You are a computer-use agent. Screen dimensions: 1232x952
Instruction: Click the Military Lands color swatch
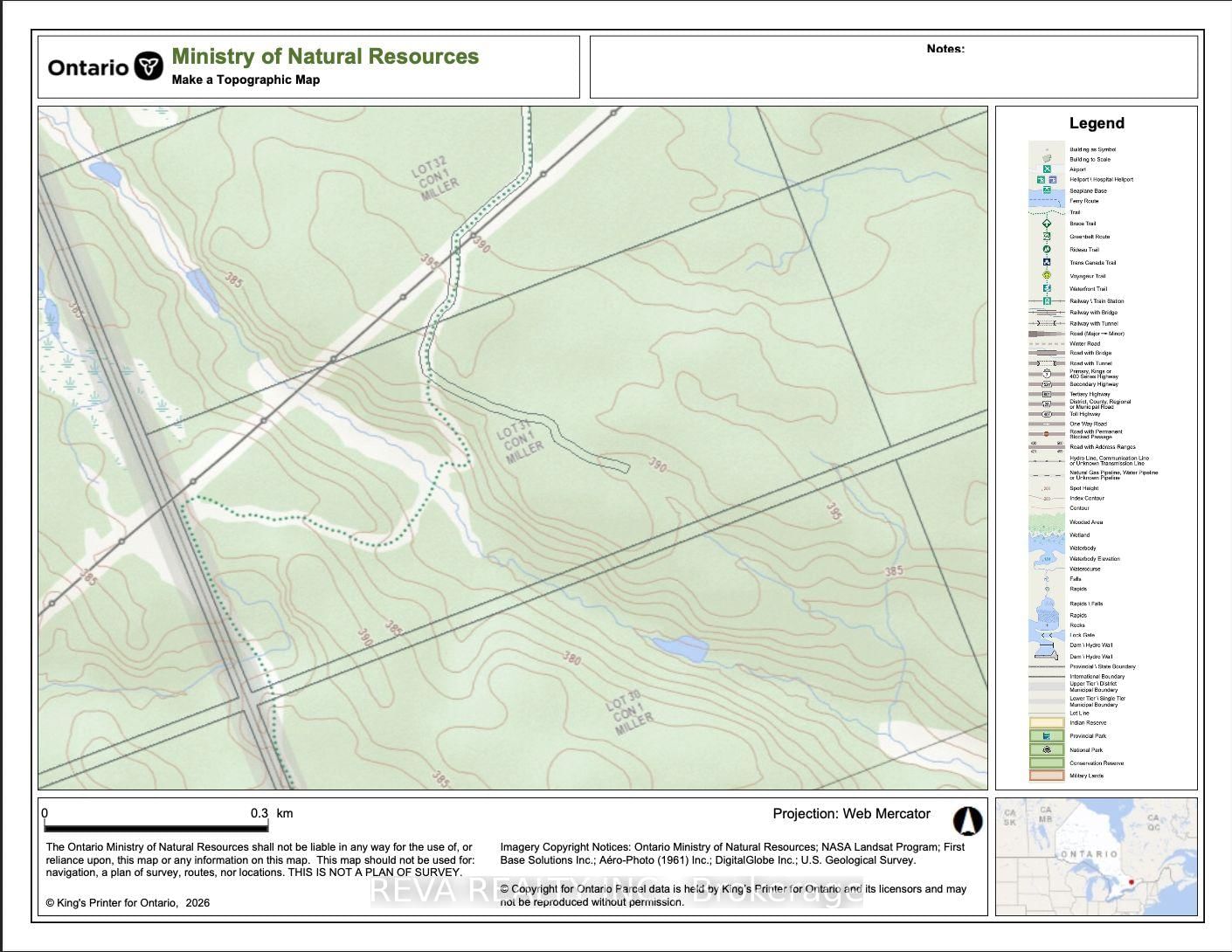pyautogui.click(x=1047, y=776)
